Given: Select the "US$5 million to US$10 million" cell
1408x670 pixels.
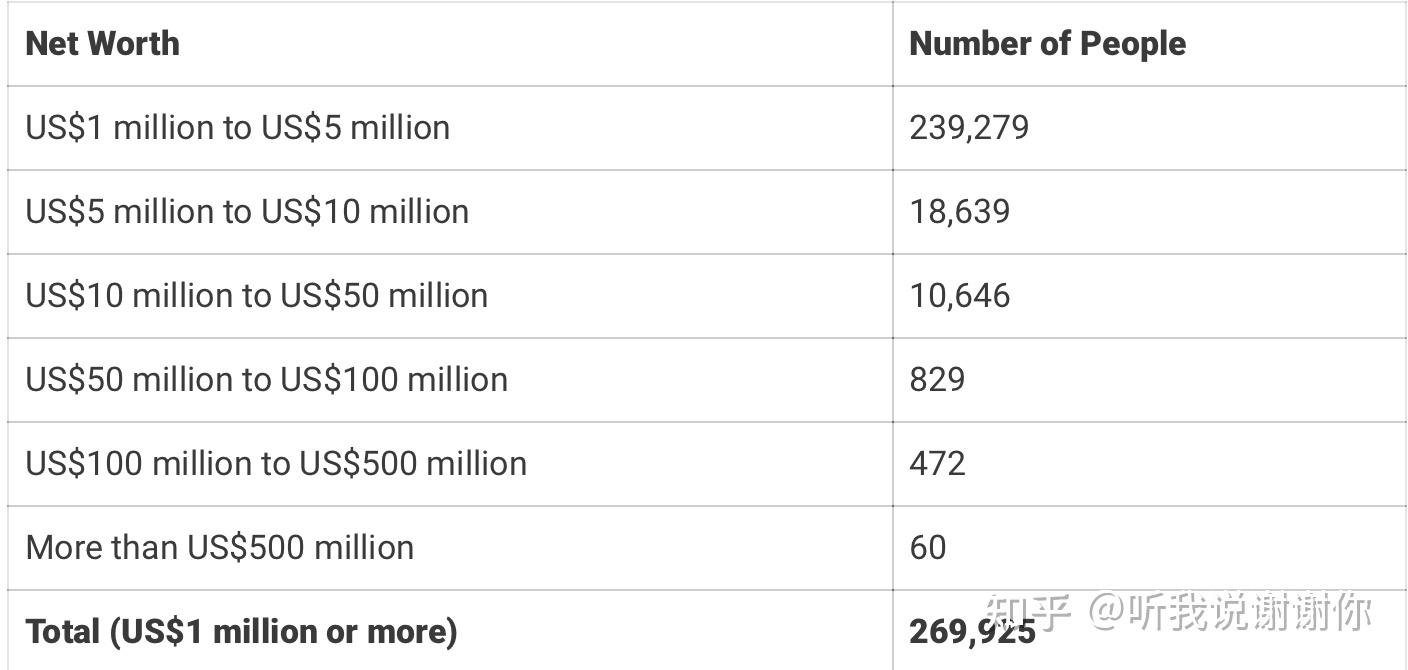Looking at the screenshot, I should [x=247, y=212].
